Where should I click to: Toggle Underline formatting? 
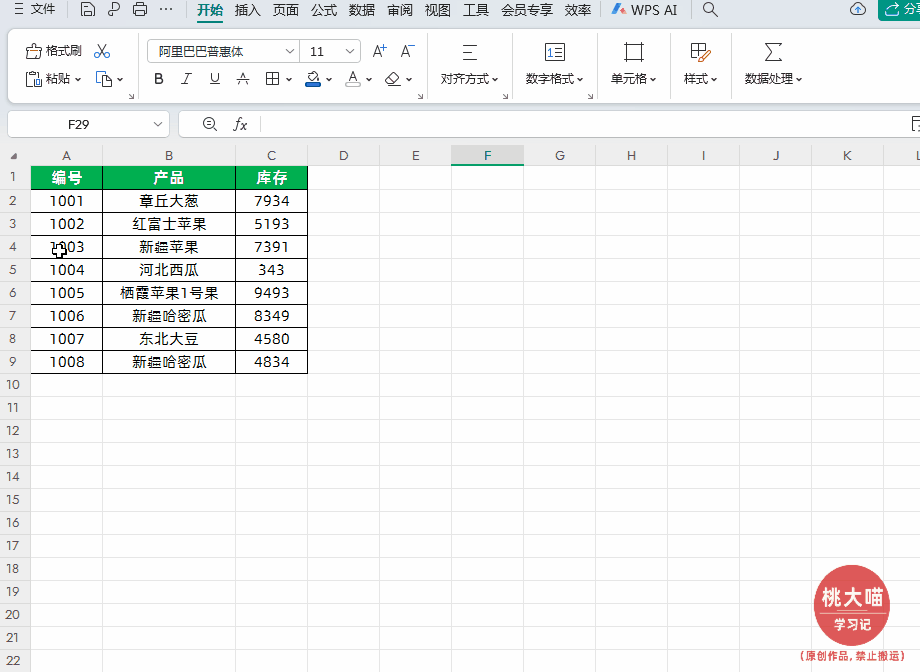click(x=215, y=79)
